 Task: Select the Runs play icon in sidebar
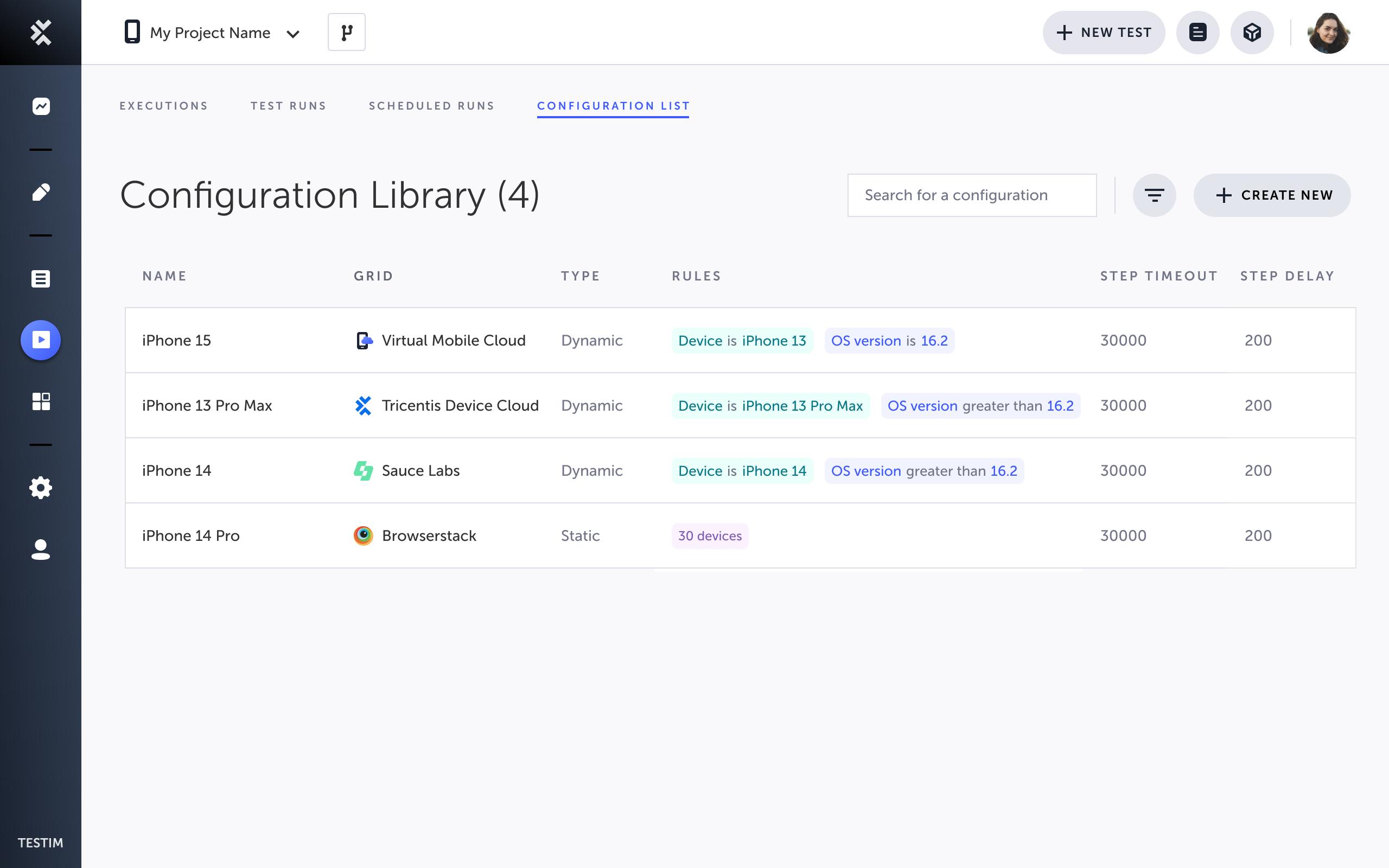pos(41,340)
